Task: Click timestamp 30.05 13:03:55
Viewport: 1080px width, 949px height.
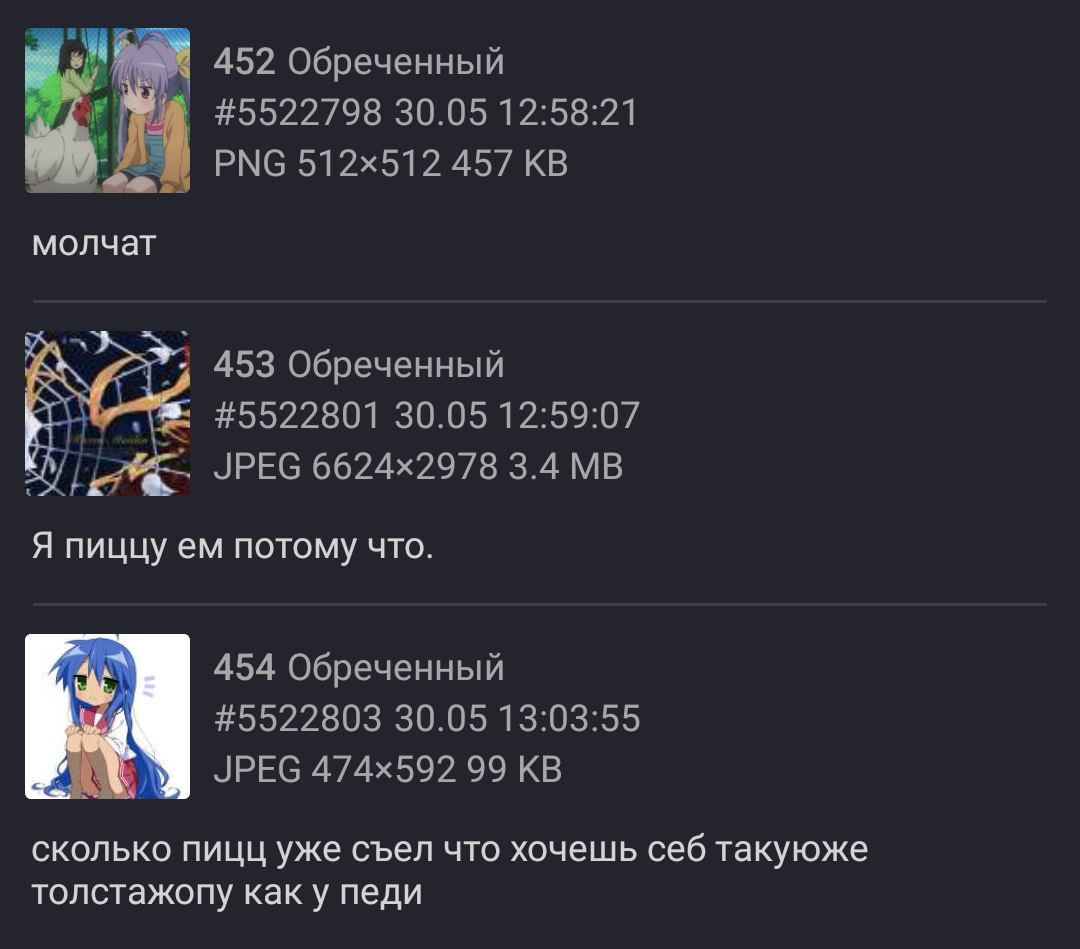Action: pos(517,718)
